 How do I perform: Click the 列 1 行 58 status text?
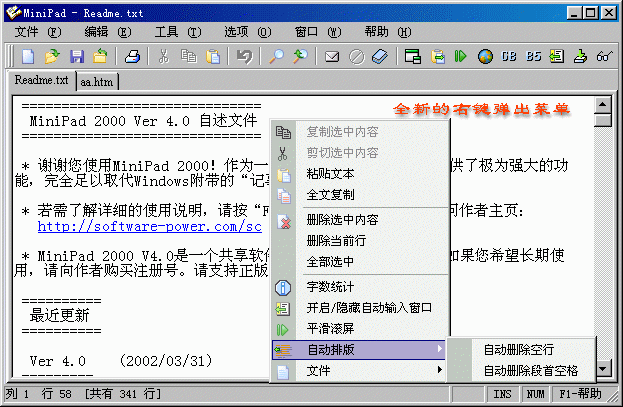(x=38, y=394)
